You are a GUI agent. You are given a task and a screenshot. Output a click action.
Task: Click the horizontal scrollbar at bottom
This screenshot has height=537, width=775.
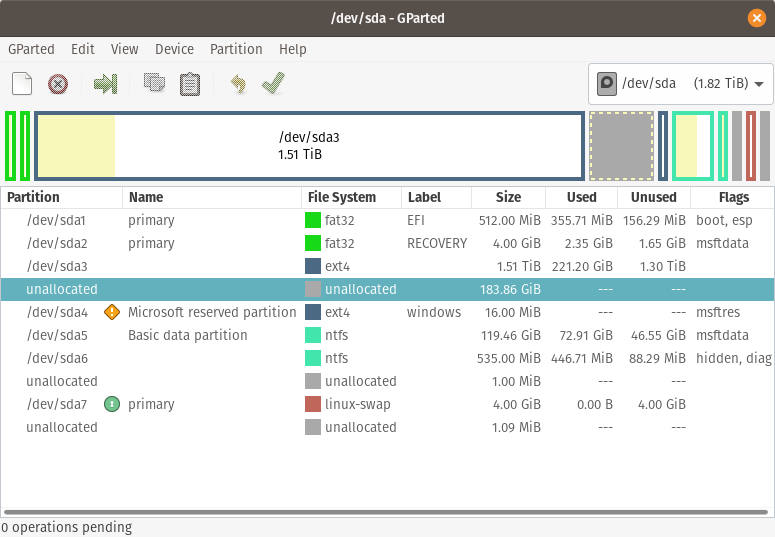pos(386,512)
